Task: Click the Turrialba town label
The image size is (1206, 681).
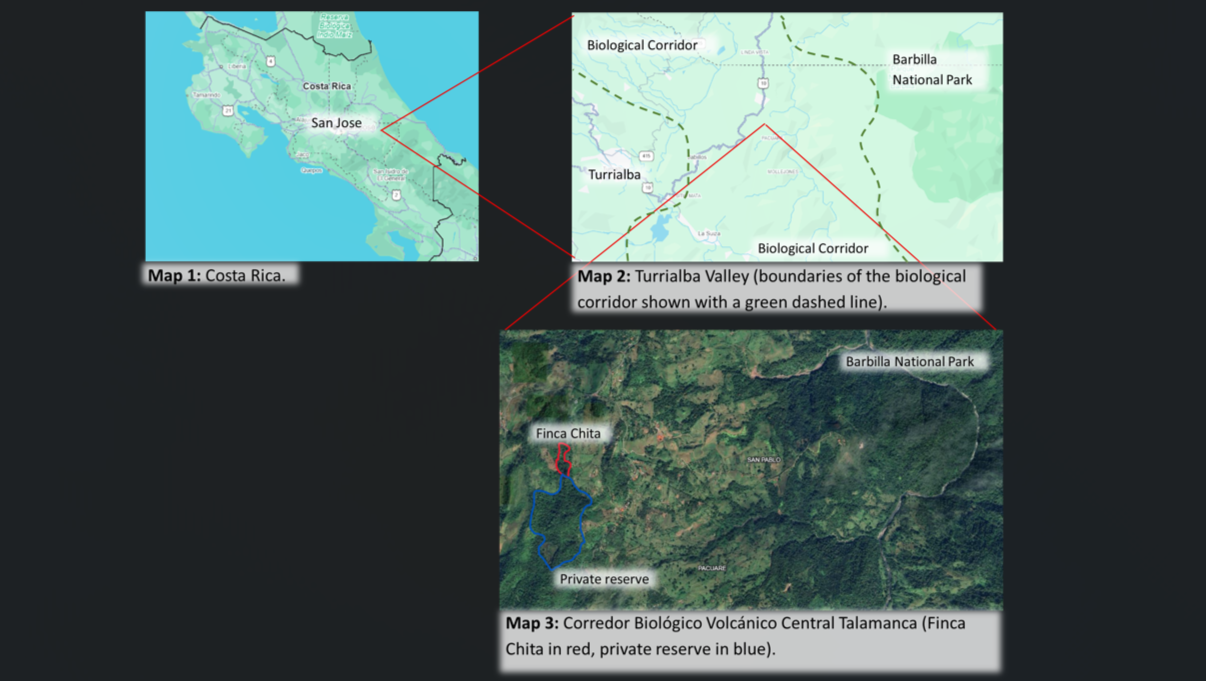Action: tap(614, 175)
